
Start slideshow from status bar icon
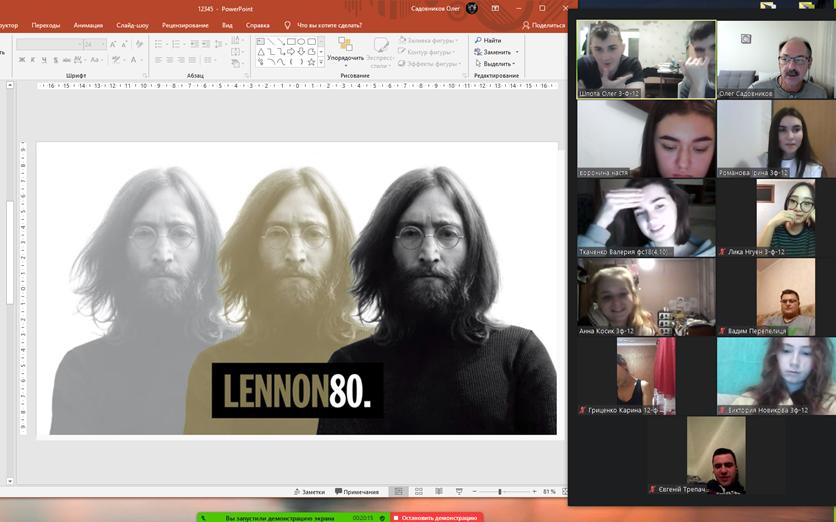pos(459,492)
